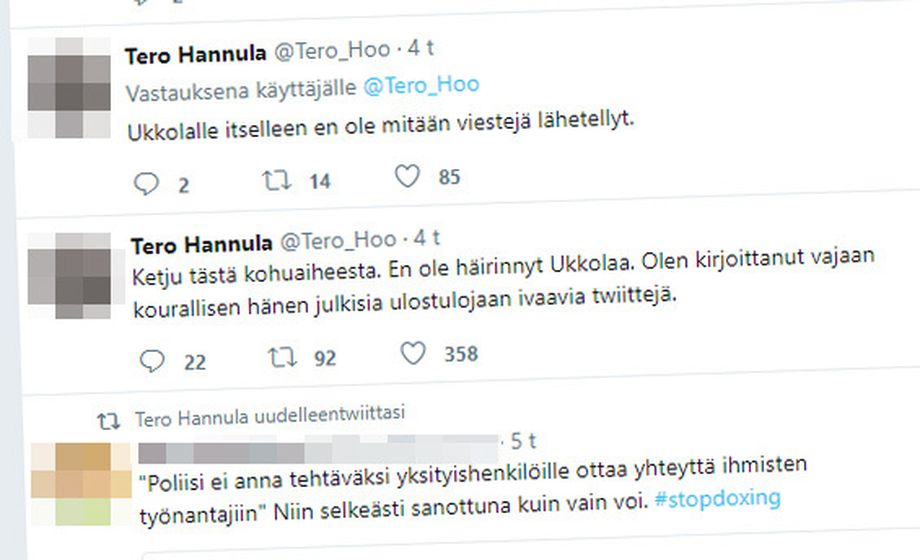Open Tero Hannula's name on the second tweet
The image size is (920, 560).
pyautogui.click(x=202, y=245)
